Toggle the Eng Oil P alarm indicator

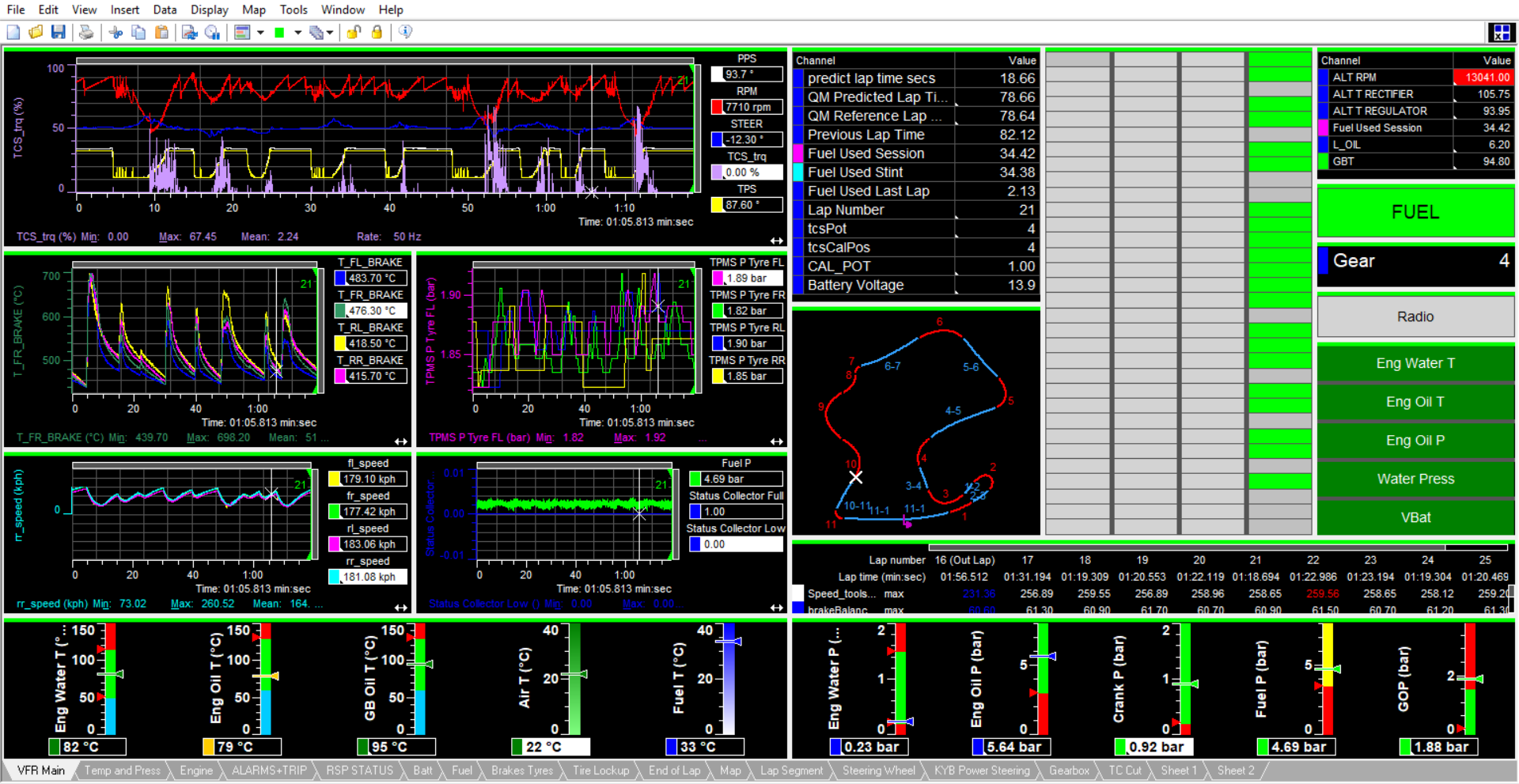coord(1415,441)
